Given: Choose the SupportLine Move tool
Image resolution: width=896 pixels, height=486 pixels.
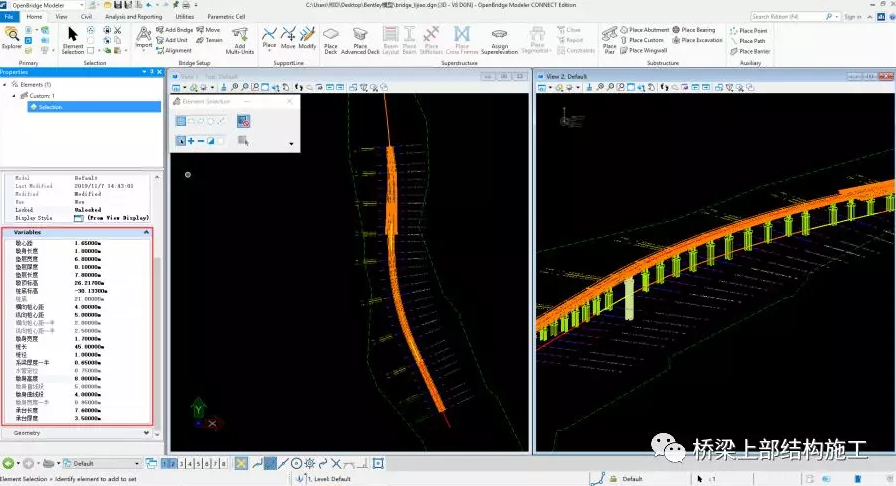Looking at the screenshot, I should coord(288,38).
